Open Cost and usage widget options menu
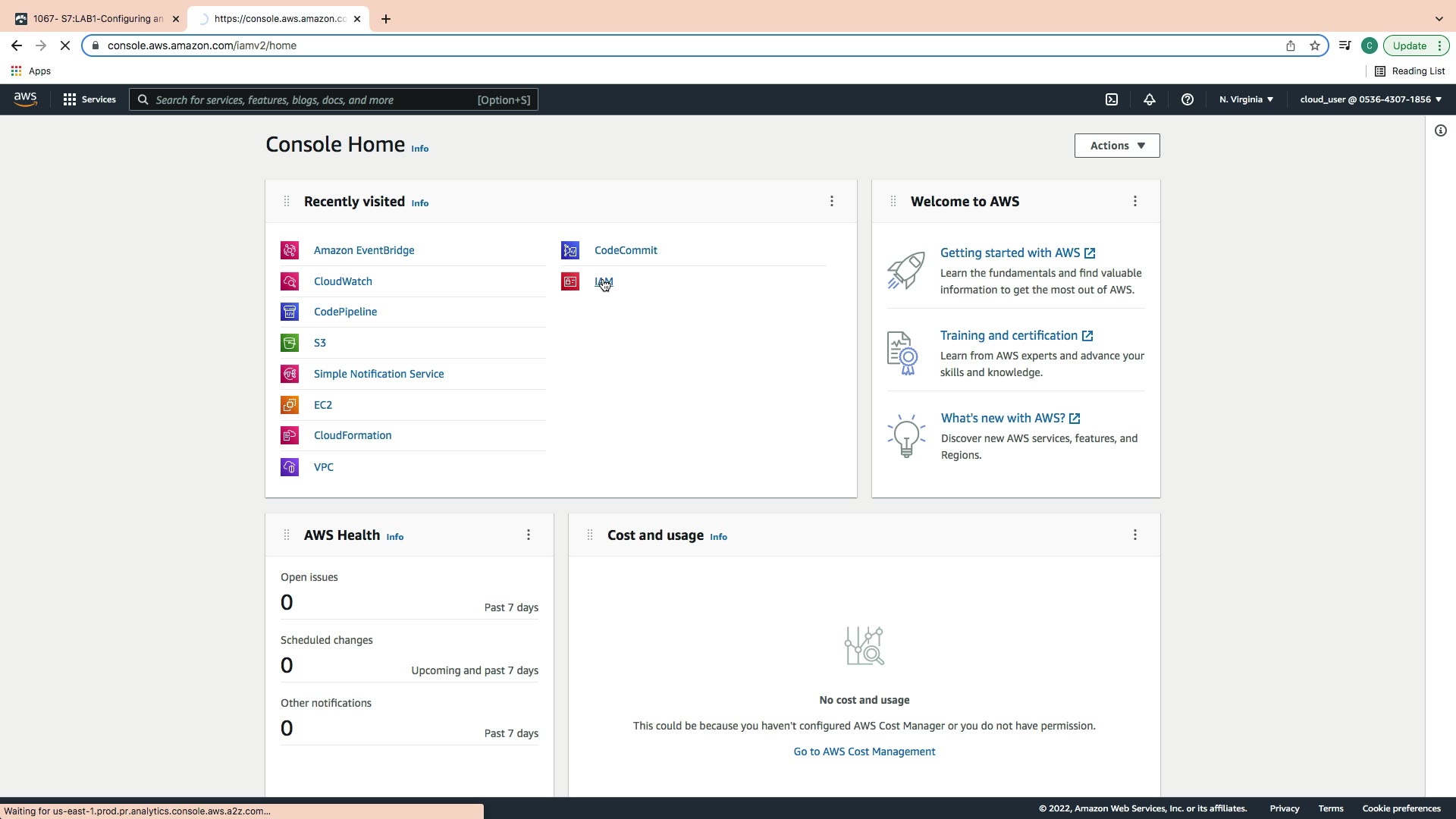 tap(1135, 535)
